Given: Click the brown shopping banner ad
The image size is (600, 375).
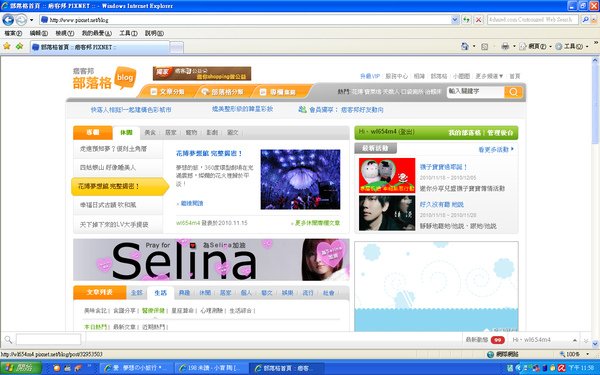Looking at the screenshot, I should (202, 73).
